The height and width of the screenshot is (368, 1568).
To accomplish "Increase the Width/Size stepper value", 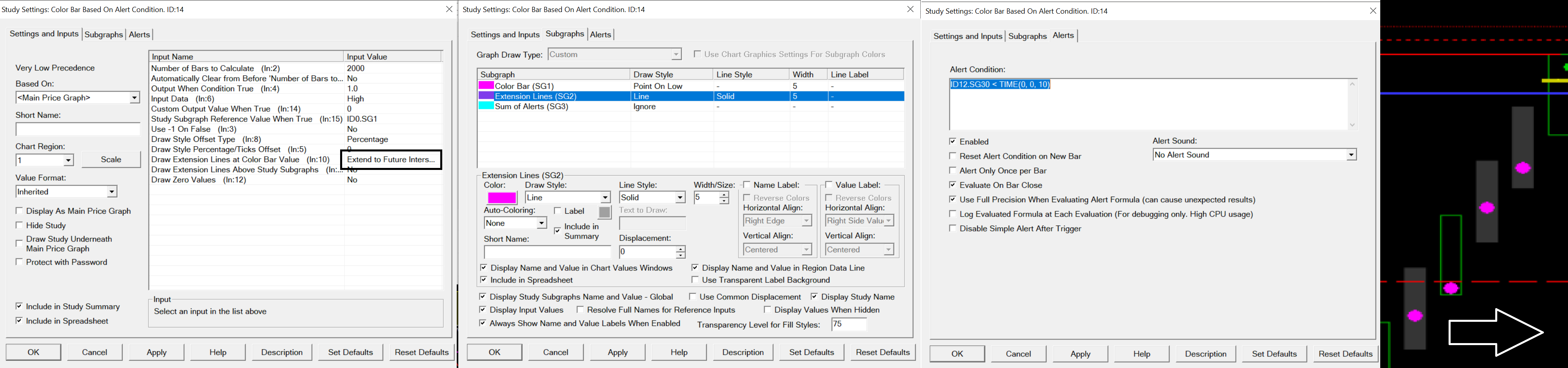I will click(724, 194).
